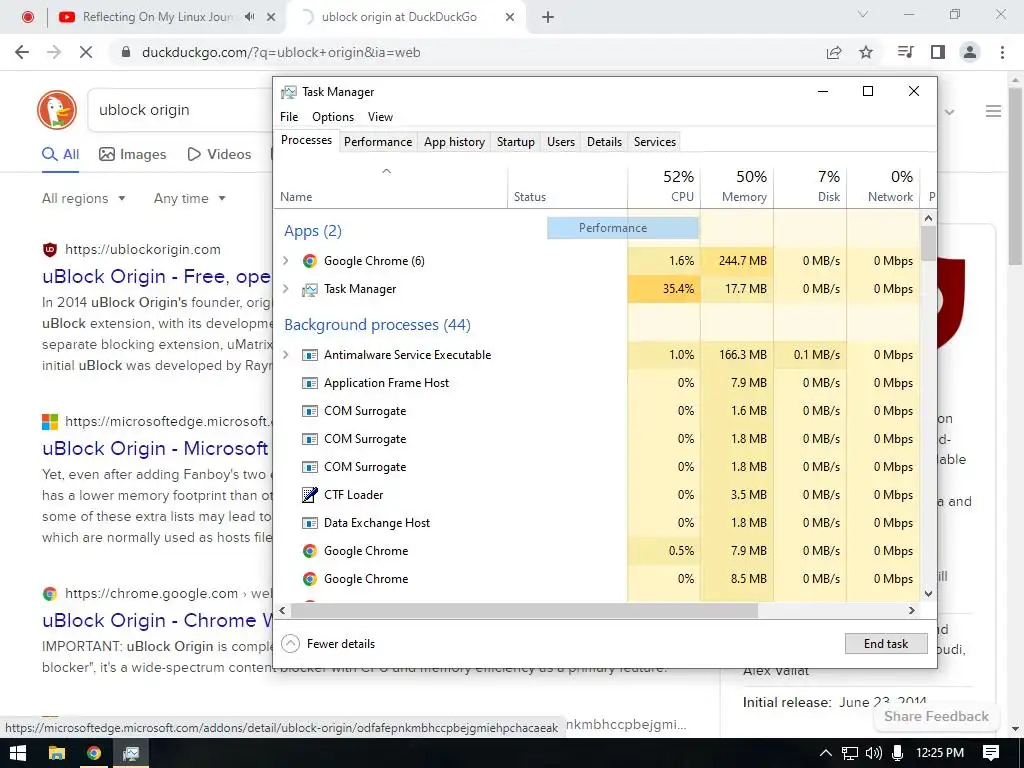Click the Application Frame Host icon
The image size is (1024, 768).
(310, 383)
